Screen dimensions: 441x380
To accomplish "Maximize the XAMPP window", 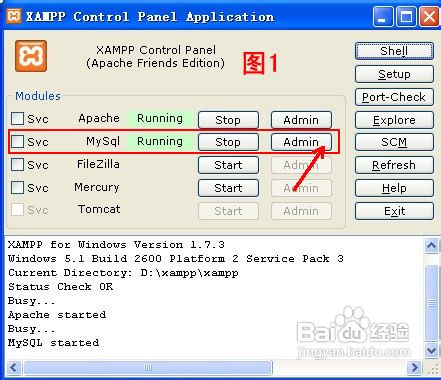I will click(406, 16).
